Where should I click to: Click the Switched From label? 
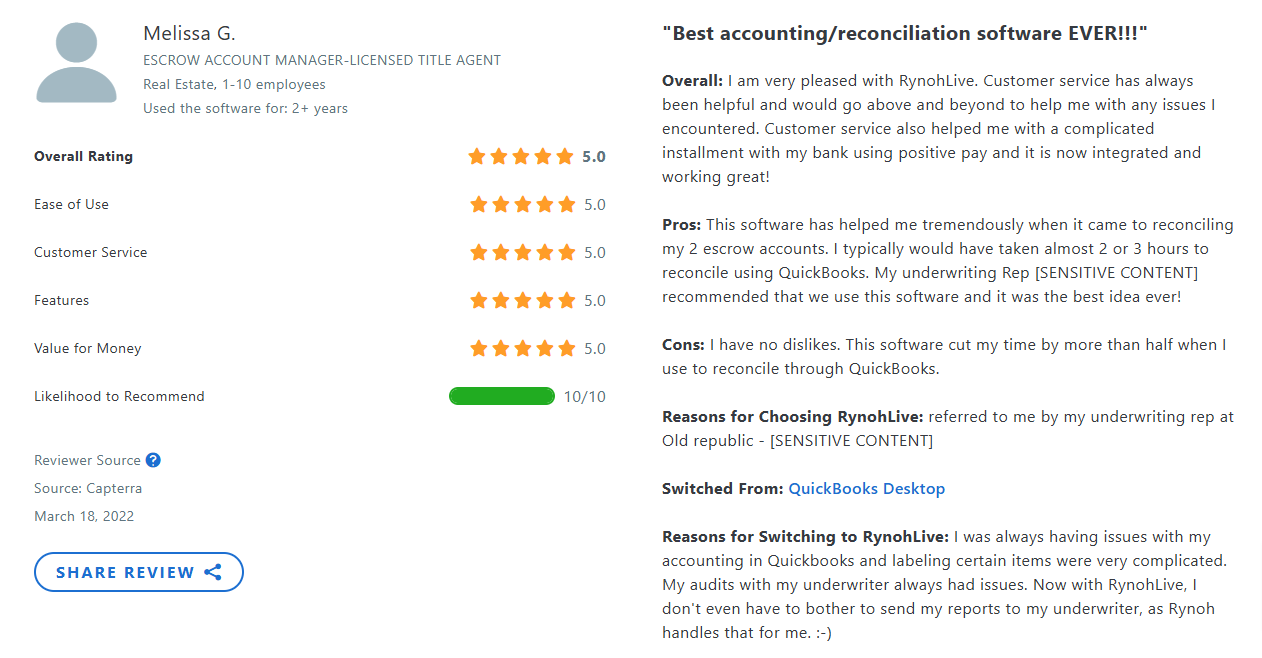[722, 489]
